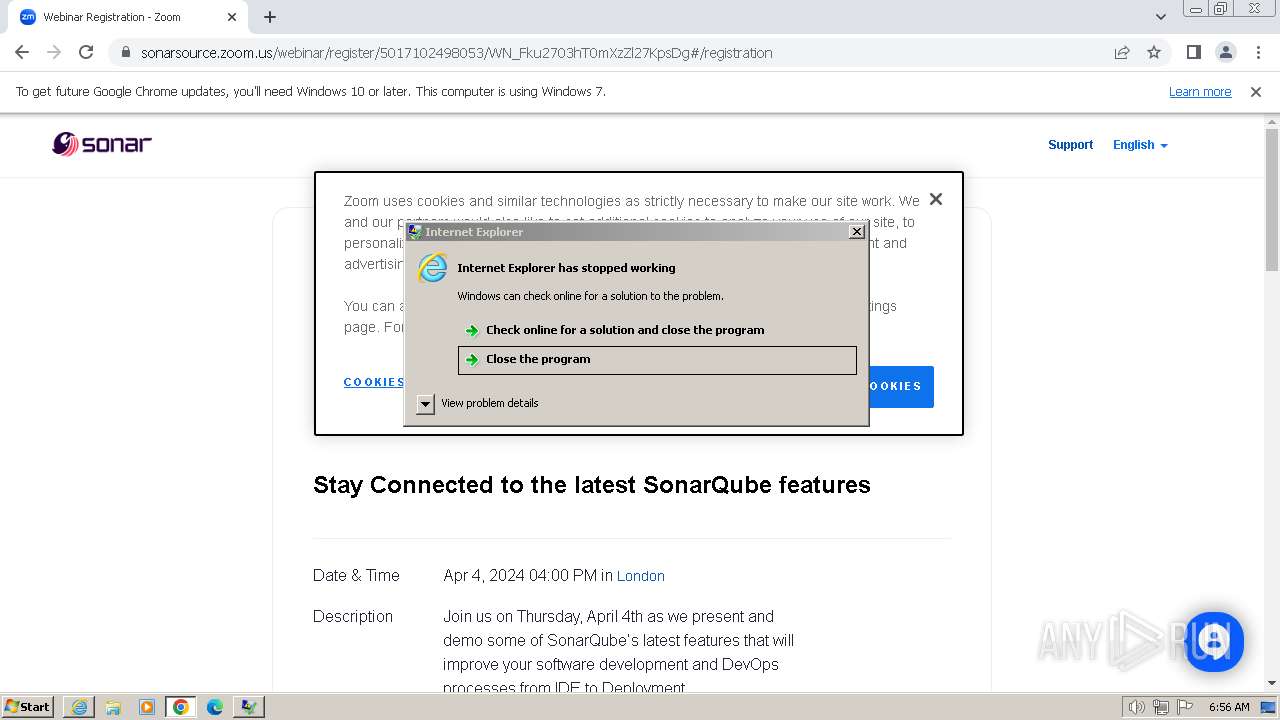Open Chrome profile avatar
This screenshot has width=1280, height=720.
[1225, 52]
